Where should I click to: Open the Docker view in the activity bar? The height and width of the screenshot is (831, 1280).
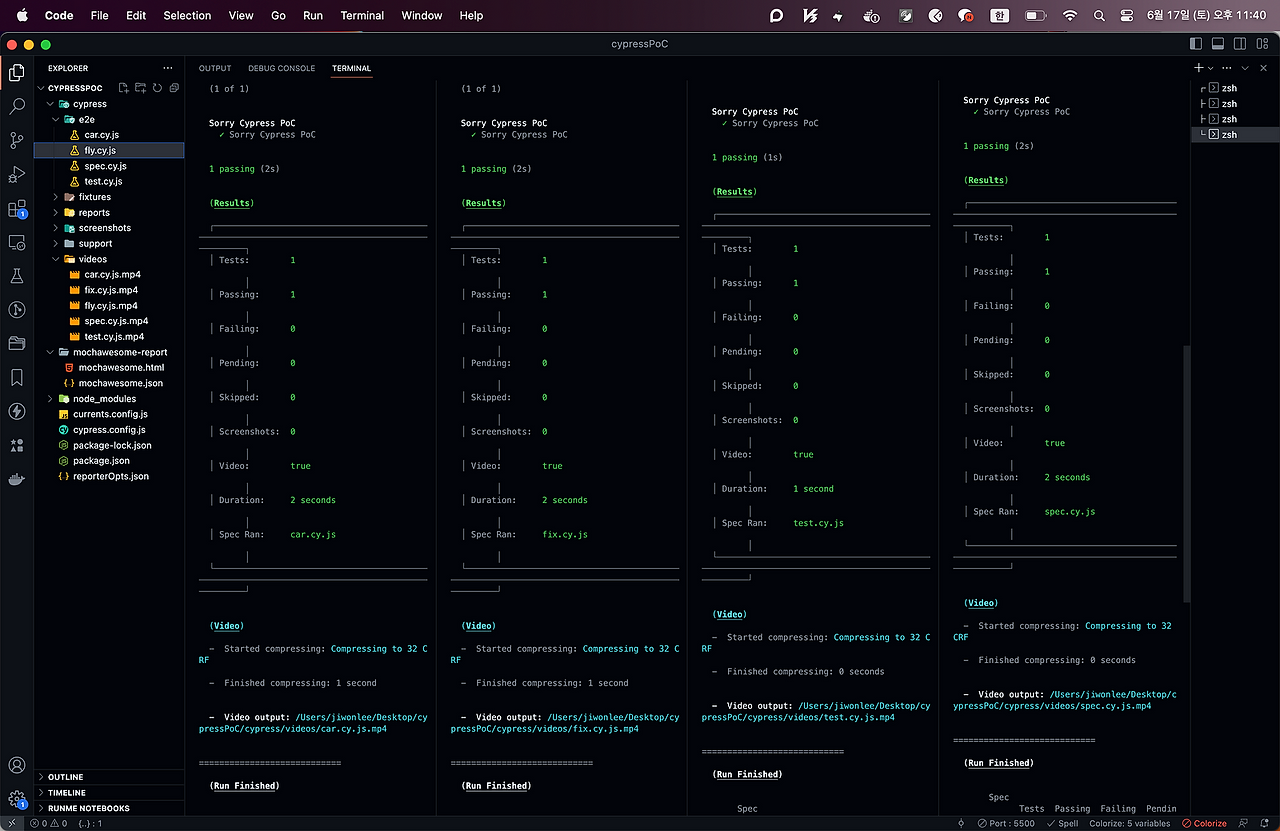(x=16, y=479)
